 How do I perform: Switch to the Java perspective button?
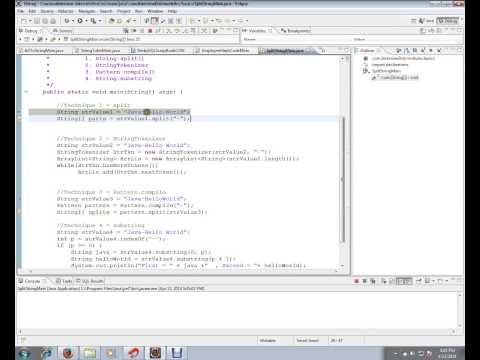tap(426, 21)
